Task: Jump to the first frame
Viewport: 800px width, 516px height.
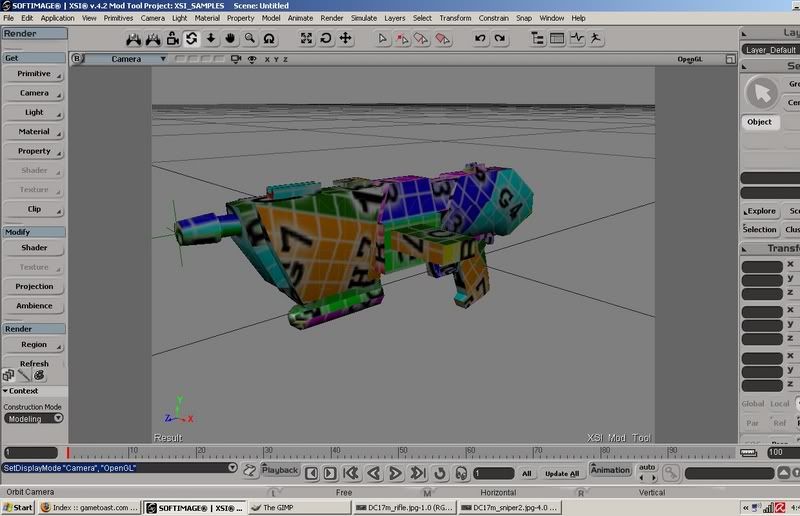Action: coord(351,473)
